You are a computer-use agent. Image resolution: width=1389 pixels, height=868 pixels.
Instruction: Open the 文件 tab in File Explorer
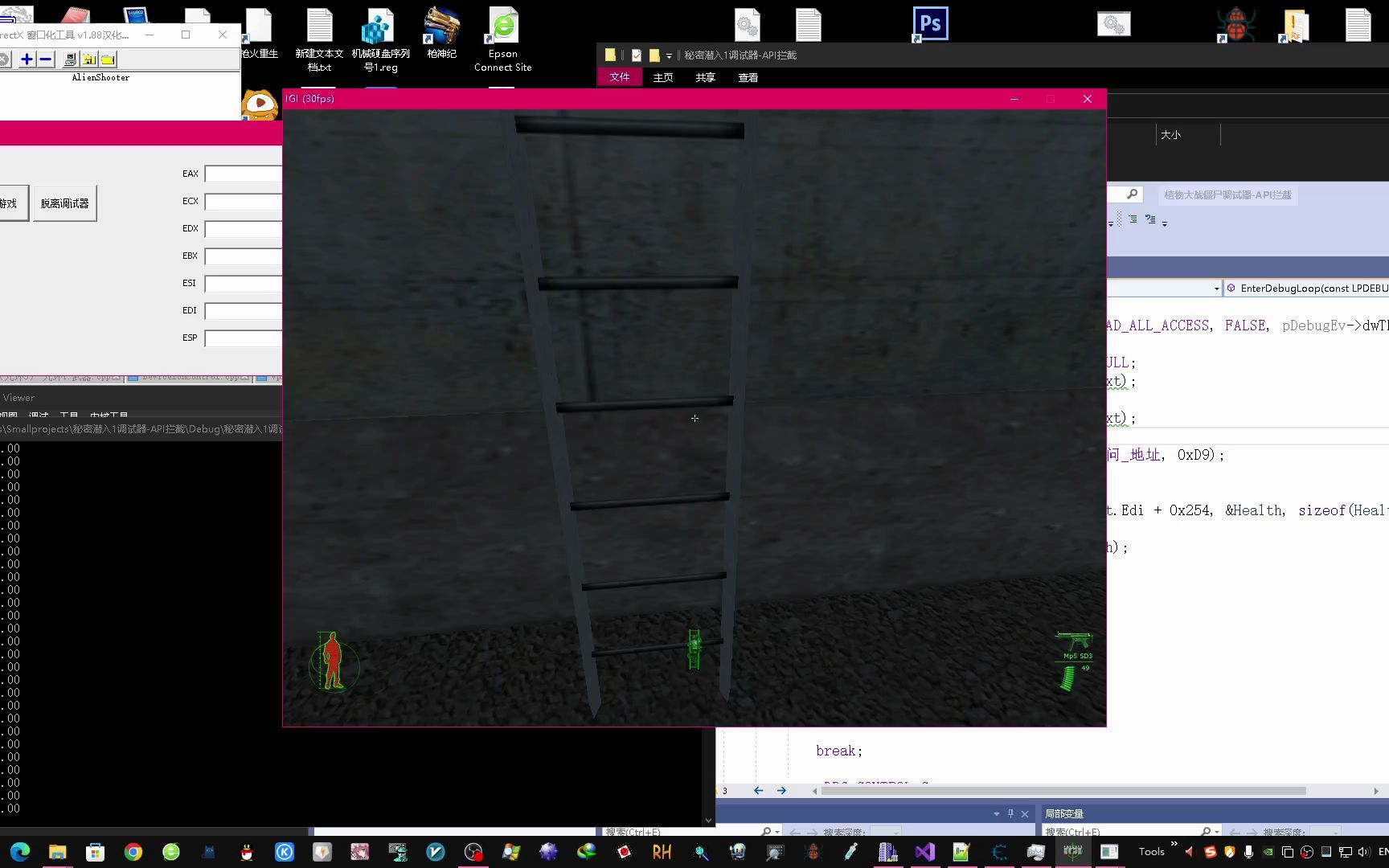(620, 77)
